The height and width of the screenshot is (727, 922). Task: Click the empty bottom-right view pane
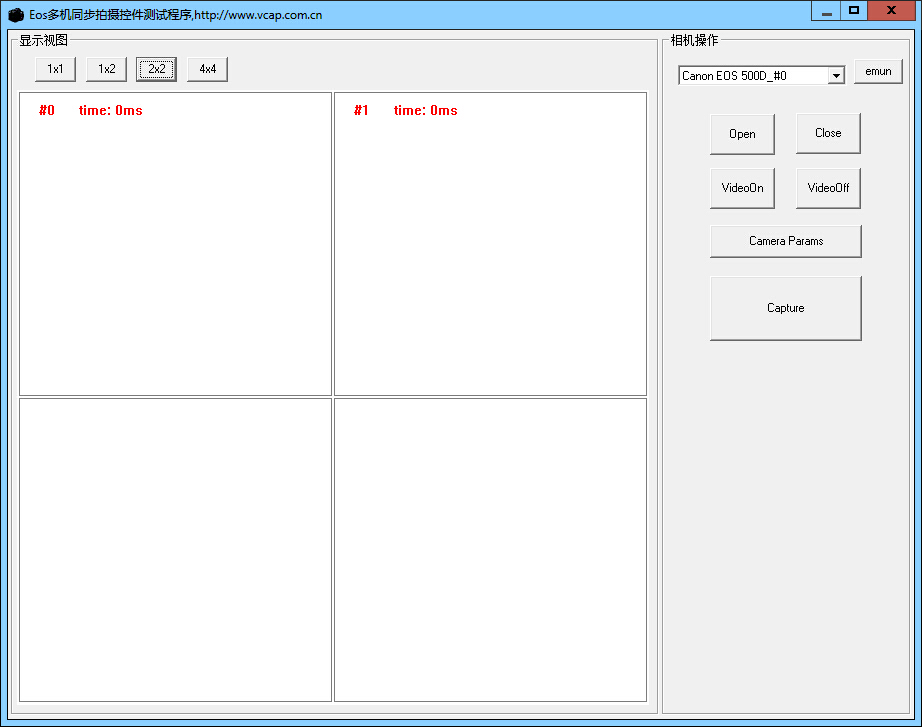[490, 550]
